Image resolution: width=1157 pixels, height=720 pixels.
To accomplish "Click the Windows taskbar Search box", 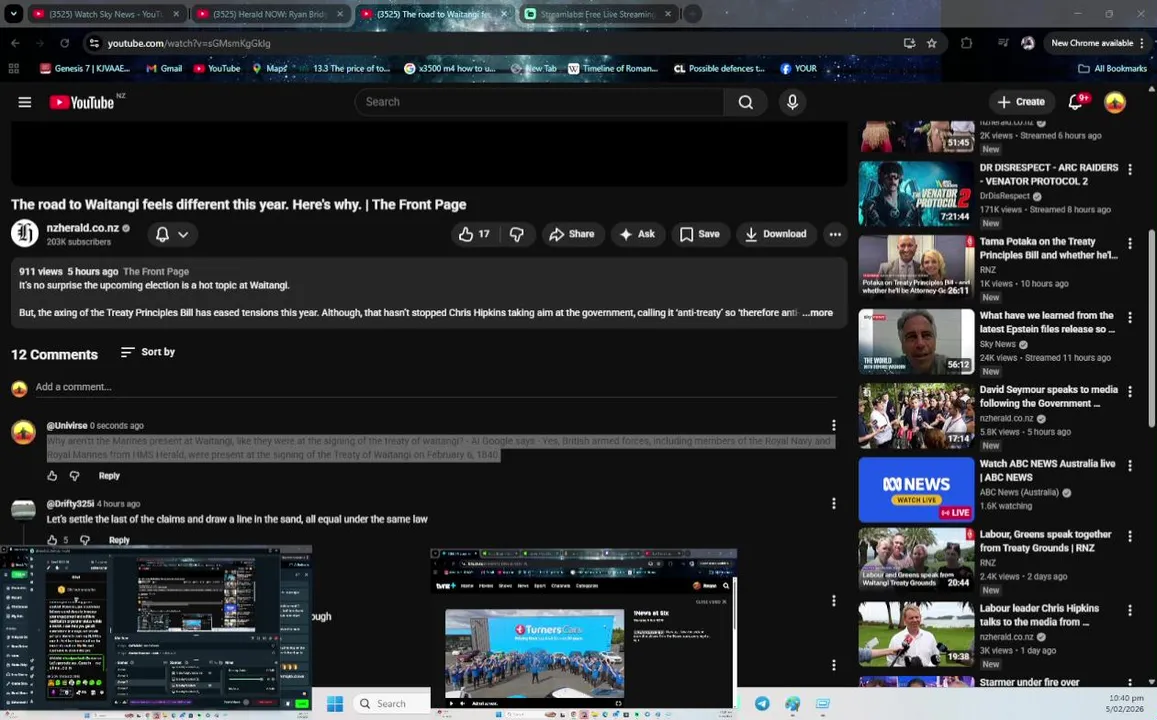I will tap(391, 703).
